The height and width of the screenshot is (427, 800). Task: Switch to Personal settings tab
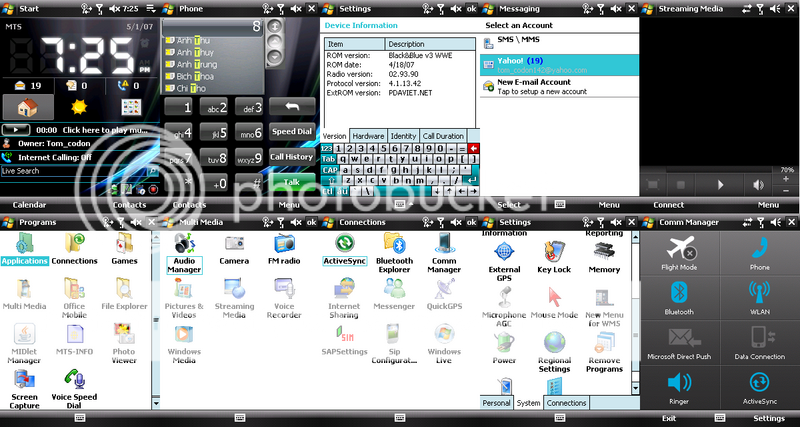[x=497, y=403]
